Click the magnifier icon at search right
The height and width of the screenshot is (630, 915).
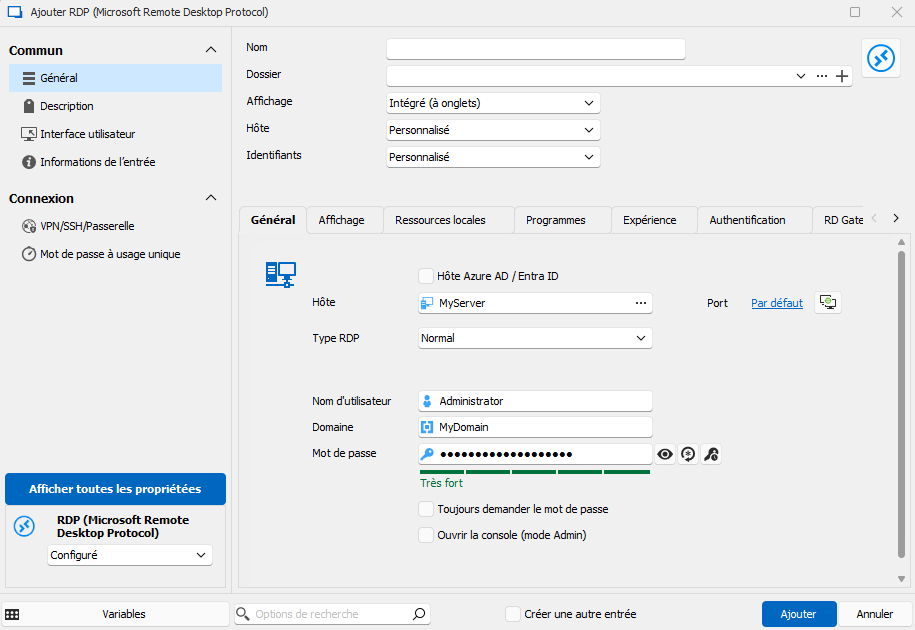(418, 614)
